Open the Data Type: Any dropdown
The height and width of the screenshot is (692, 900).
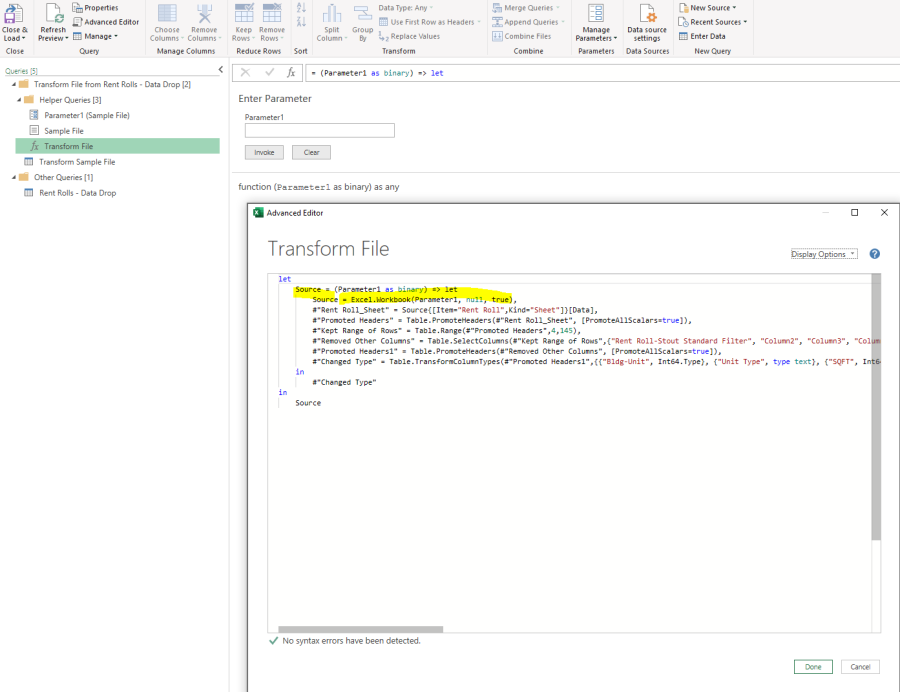(406, 7)
